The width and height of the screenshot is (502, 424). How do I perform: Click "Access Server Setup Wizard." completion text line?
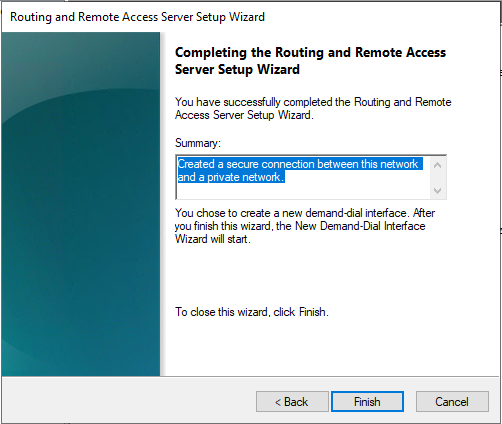tap(244, 115)
